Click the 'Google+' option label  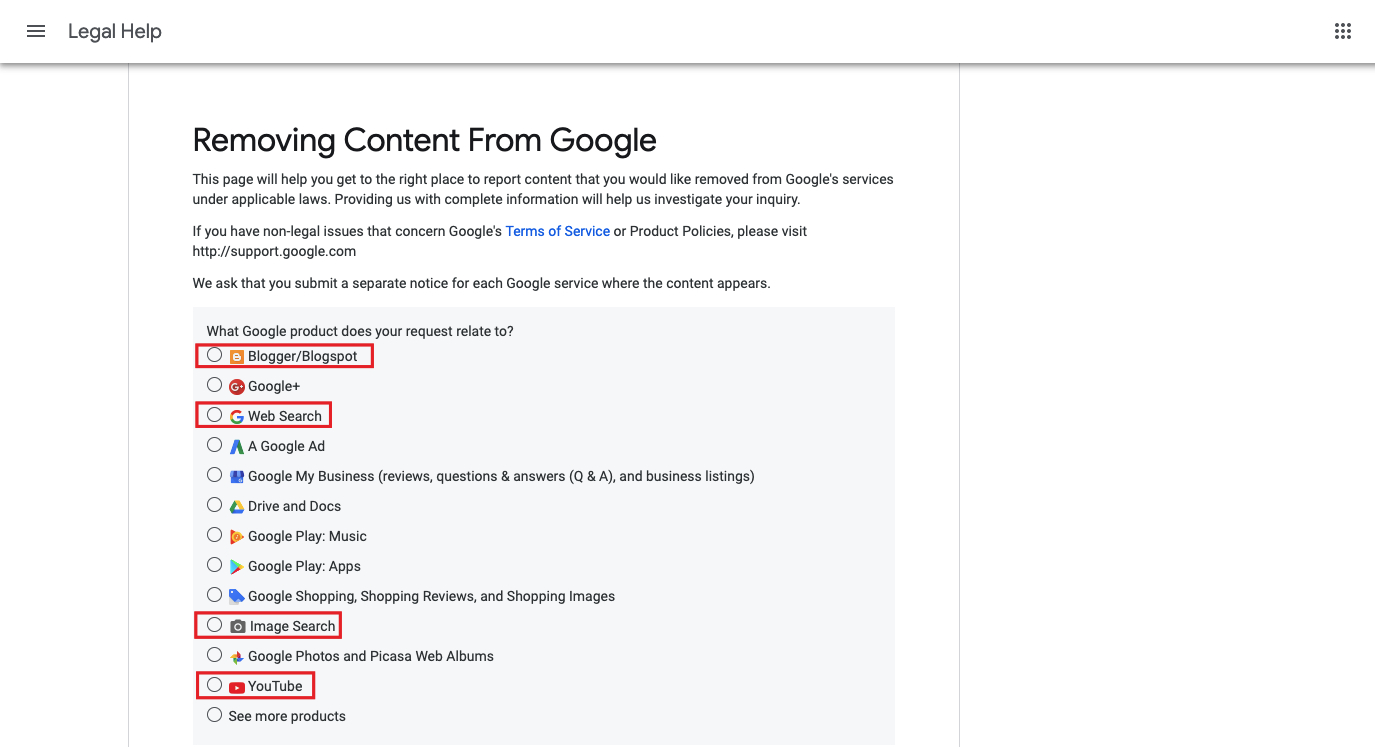(x=274, y=386)
